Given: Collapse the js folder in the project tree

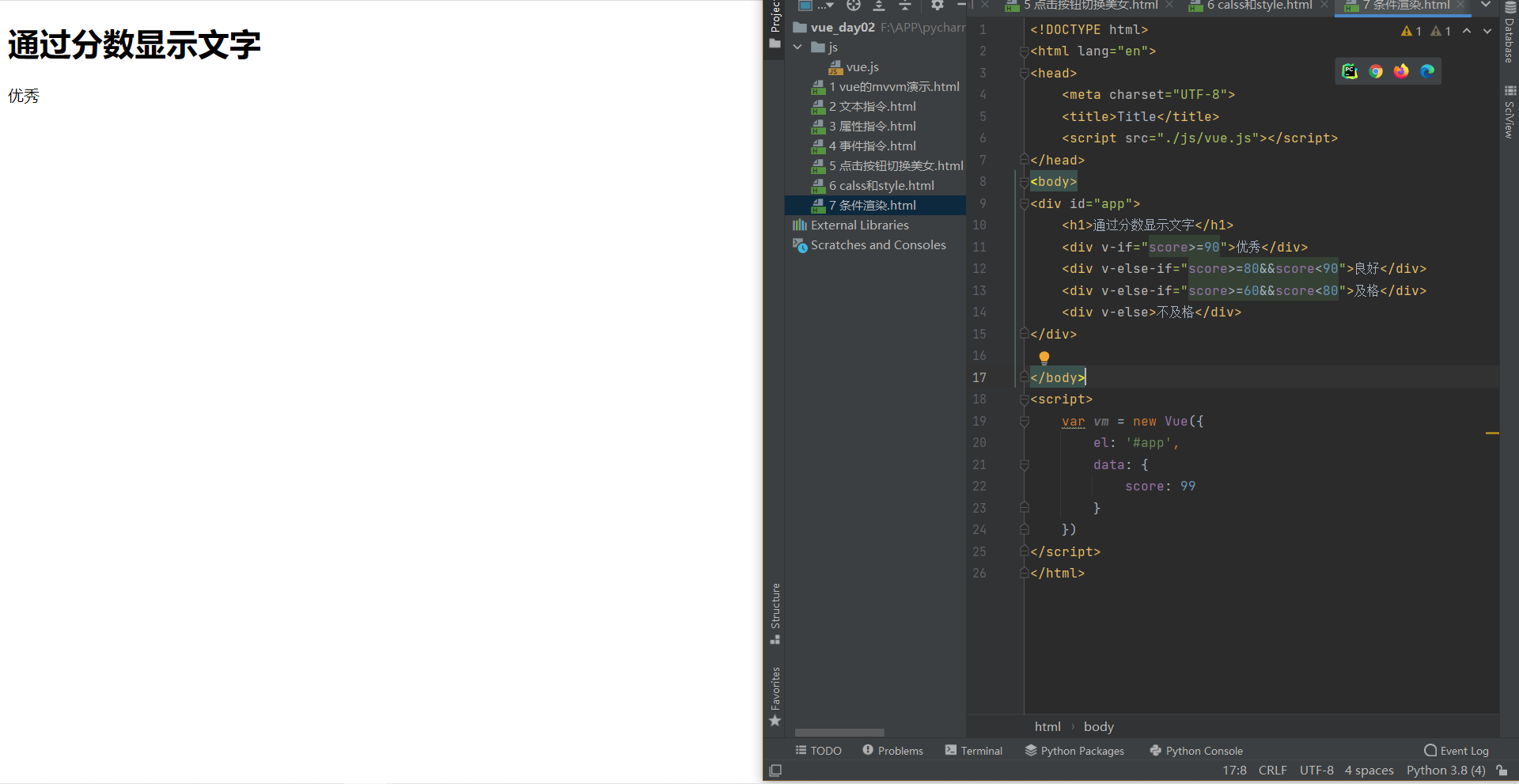Looking at the screenshot, I should (x=798, y=47).
